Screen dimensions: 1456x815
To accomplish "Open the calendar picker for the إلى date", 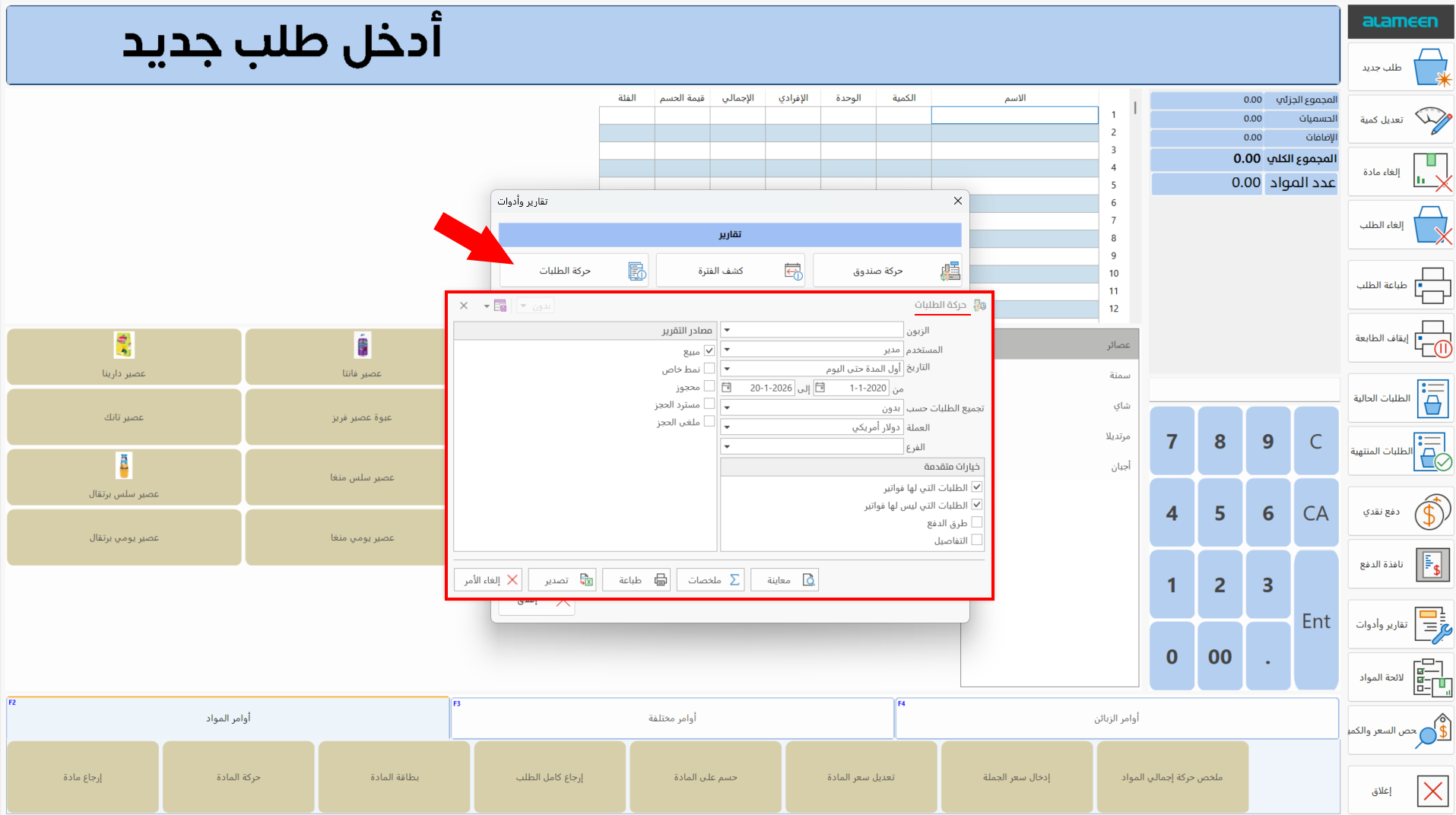I will (x=726, y=388).
